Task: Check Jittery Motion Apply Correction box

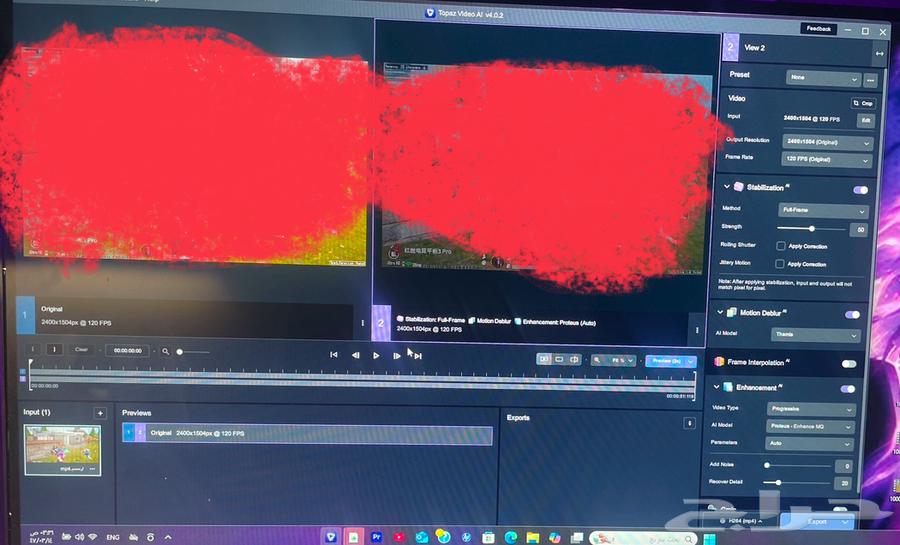Action: point(781,264)
